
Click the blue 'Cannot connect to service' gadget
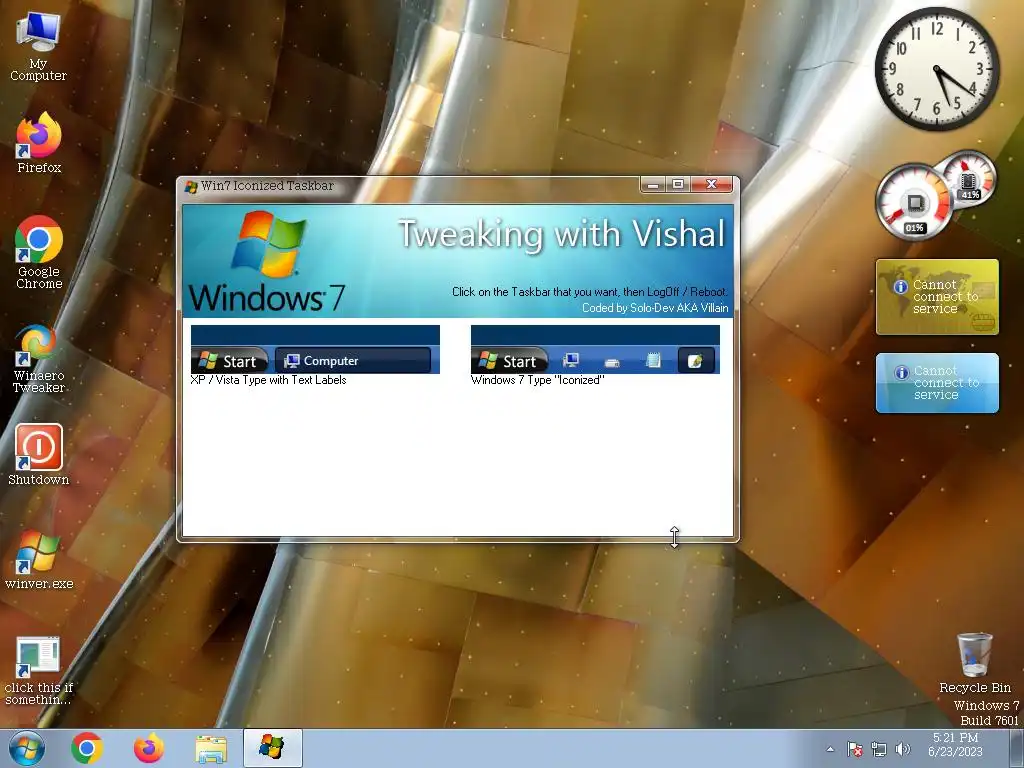click(x=937, y=383)
